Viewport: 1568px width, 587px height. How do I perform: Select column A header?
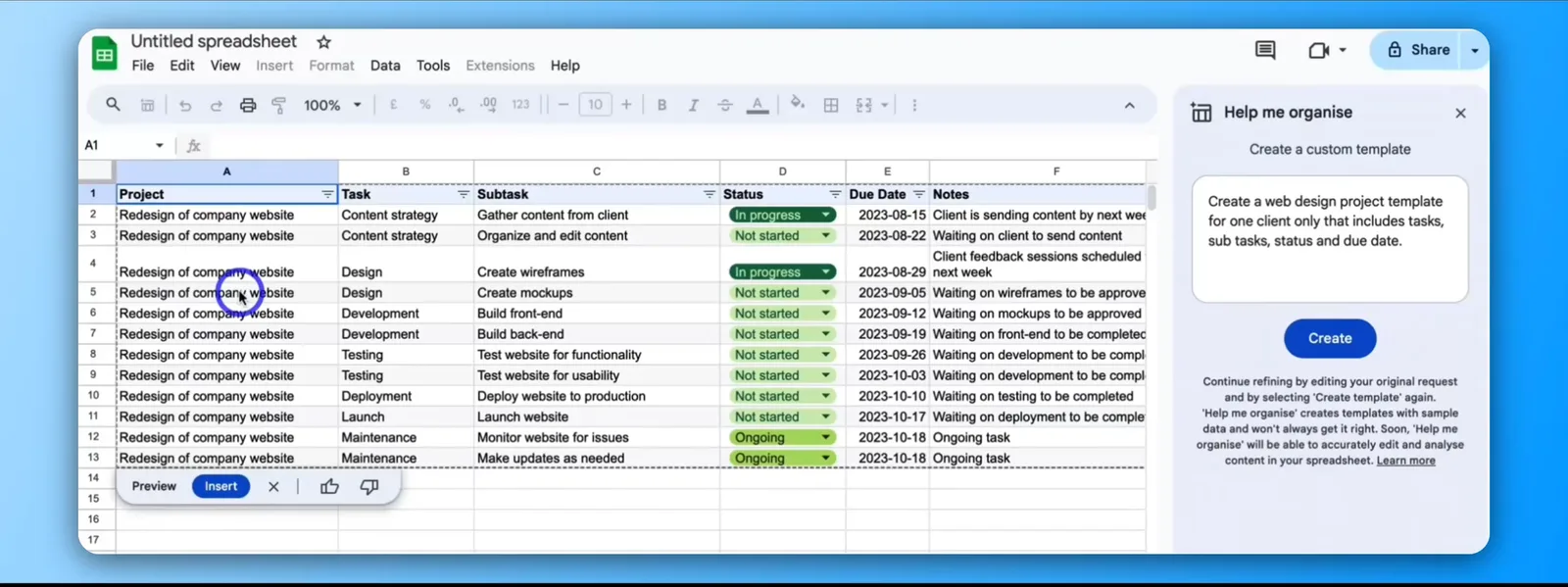tap(227, 171)
